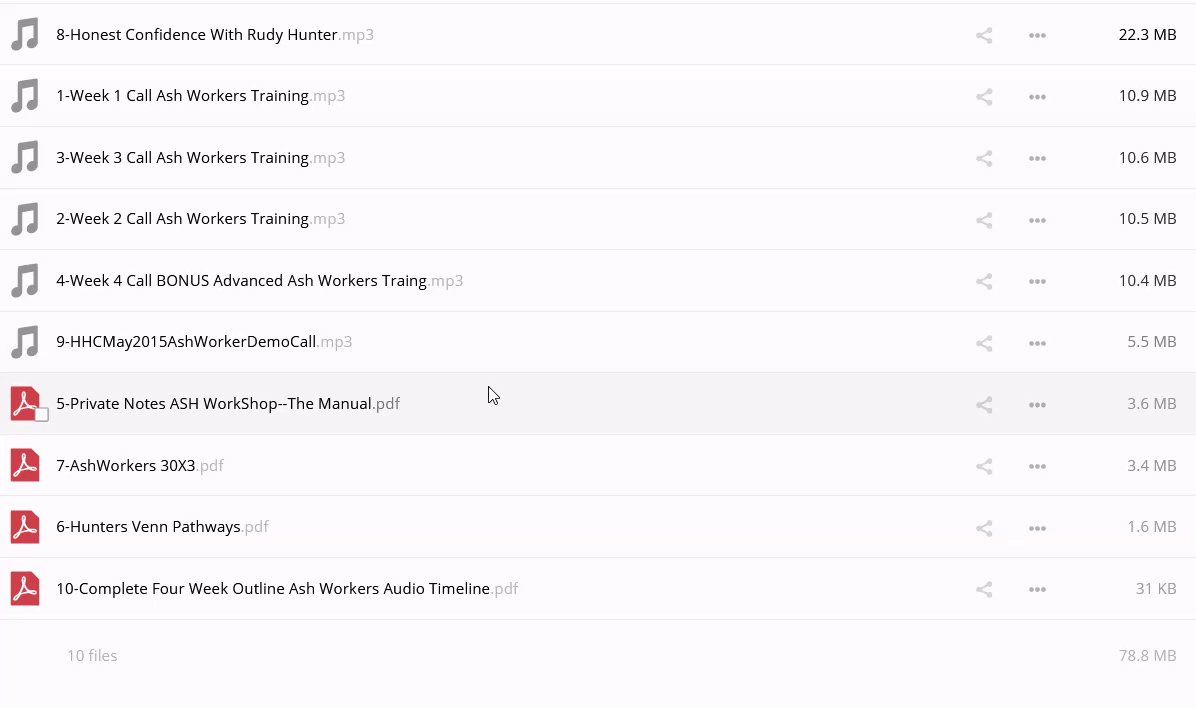Image resolution: width=1196 pixels, height=708 pixels.
Task: Share the 4-Week 4 Call BONUS file
Action: coord(984,282)
